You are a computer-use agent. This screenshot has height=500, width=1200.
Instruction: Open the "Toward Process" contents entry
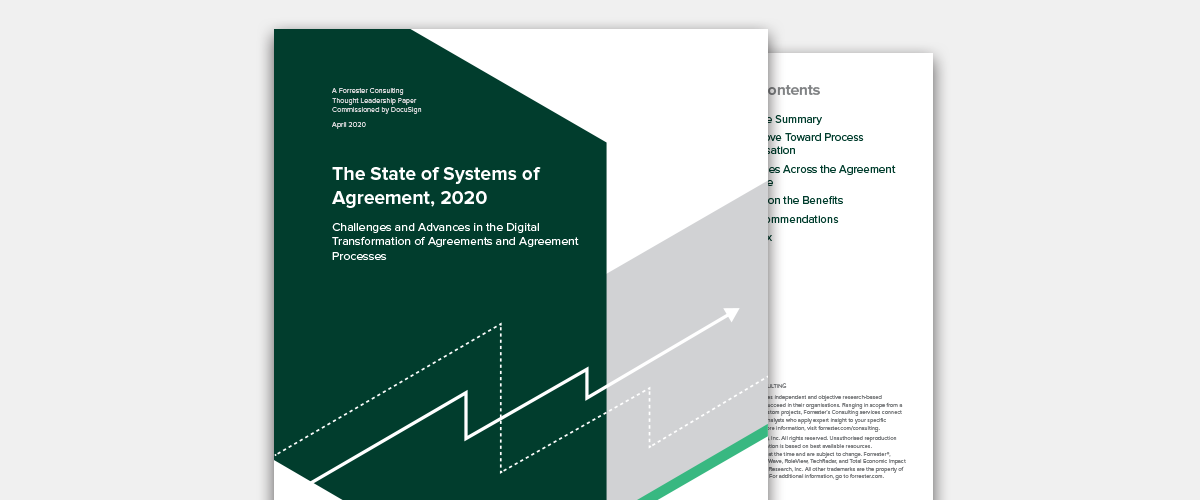815,143
